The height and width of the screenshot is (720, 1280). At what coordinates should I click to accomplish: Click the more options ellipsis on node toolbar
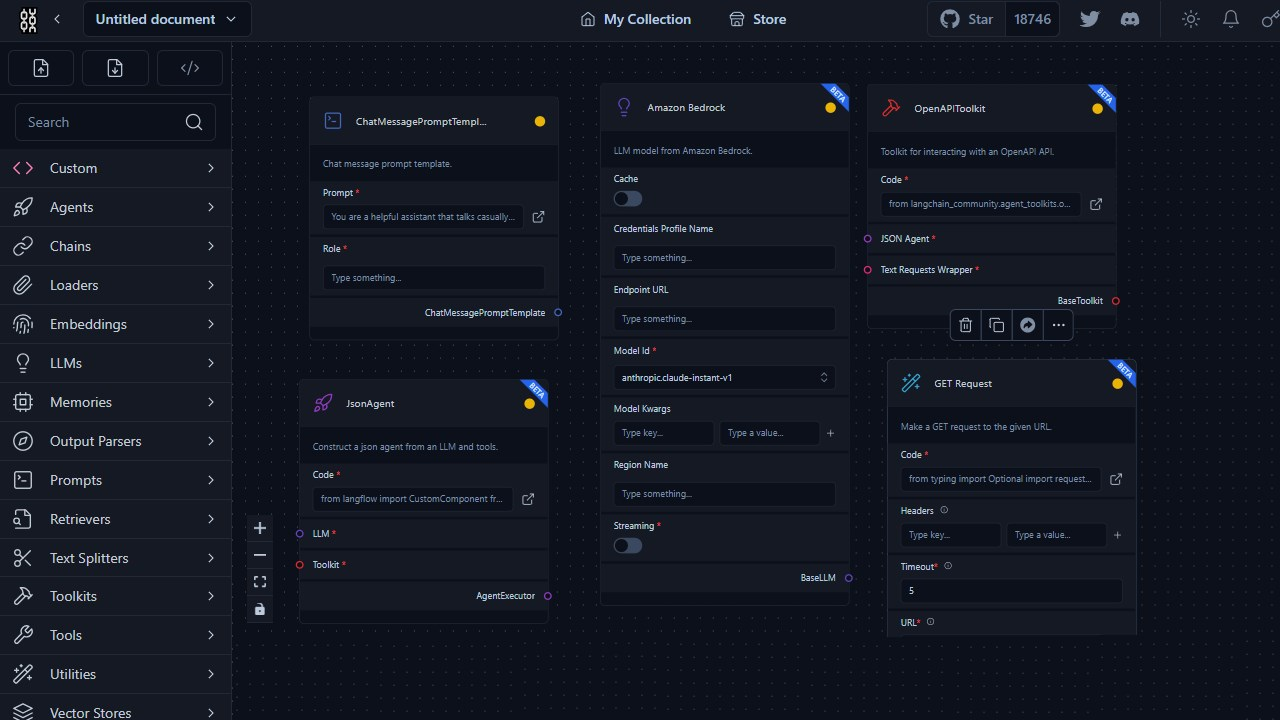(x=1058, y=325)
